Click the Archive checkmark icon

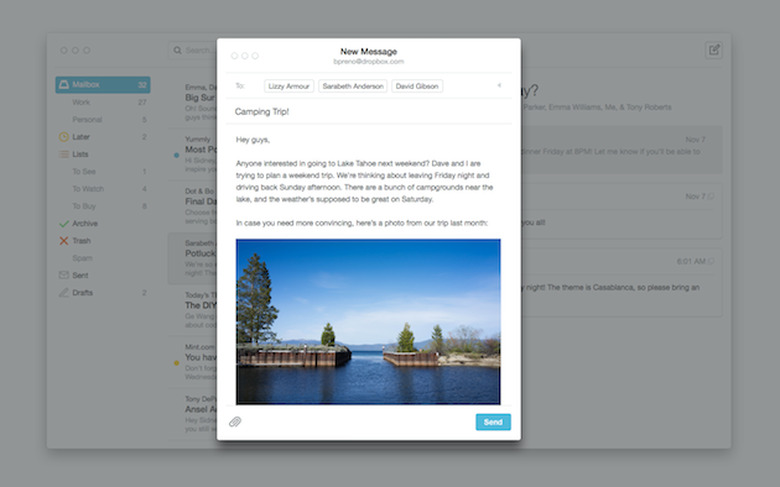coord(64,223)
